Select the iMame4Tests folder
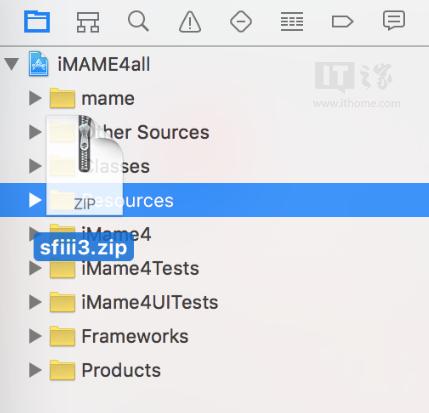Screen dimensions: 429x413 tap(214, 268)
